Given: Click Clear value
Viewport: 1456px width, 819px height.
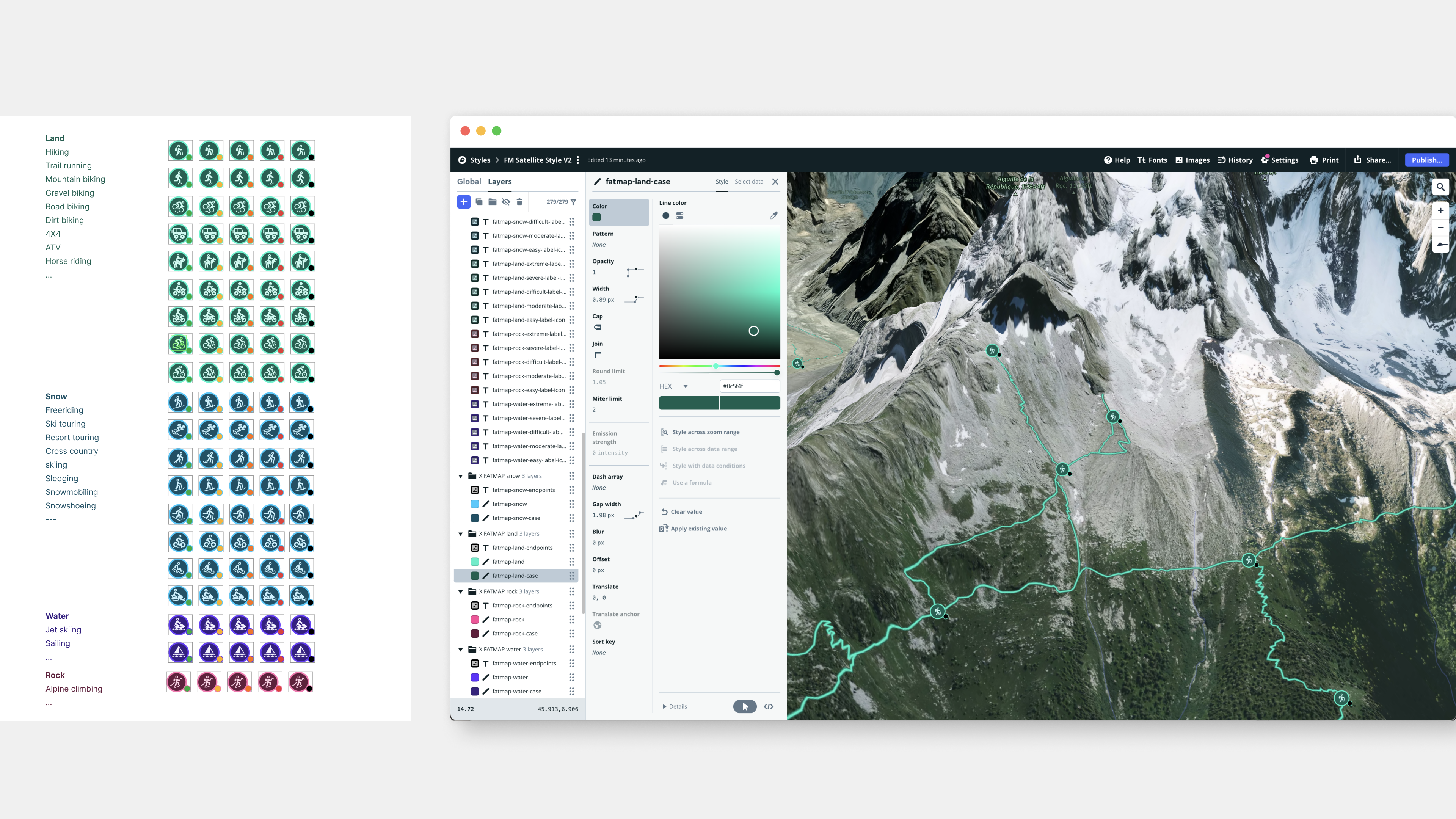Looking at the screenshot, I should point(682,512).
